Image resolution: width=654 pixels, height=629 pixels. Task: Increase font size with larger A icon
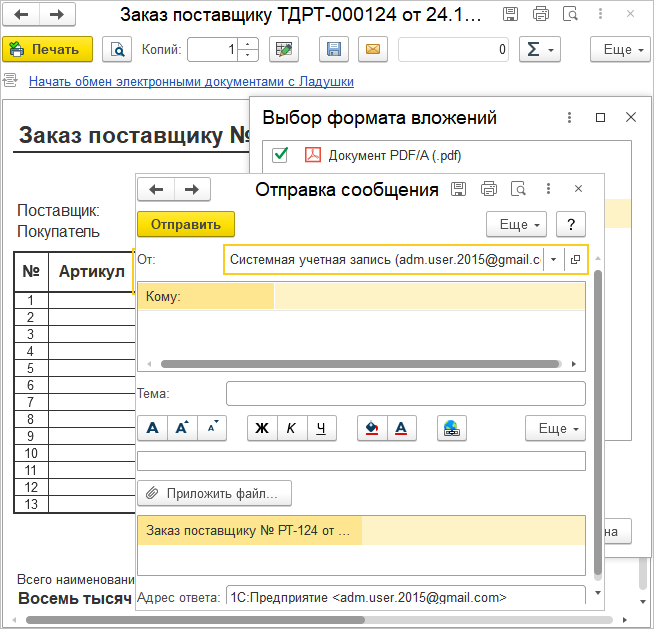coord(182,428)
